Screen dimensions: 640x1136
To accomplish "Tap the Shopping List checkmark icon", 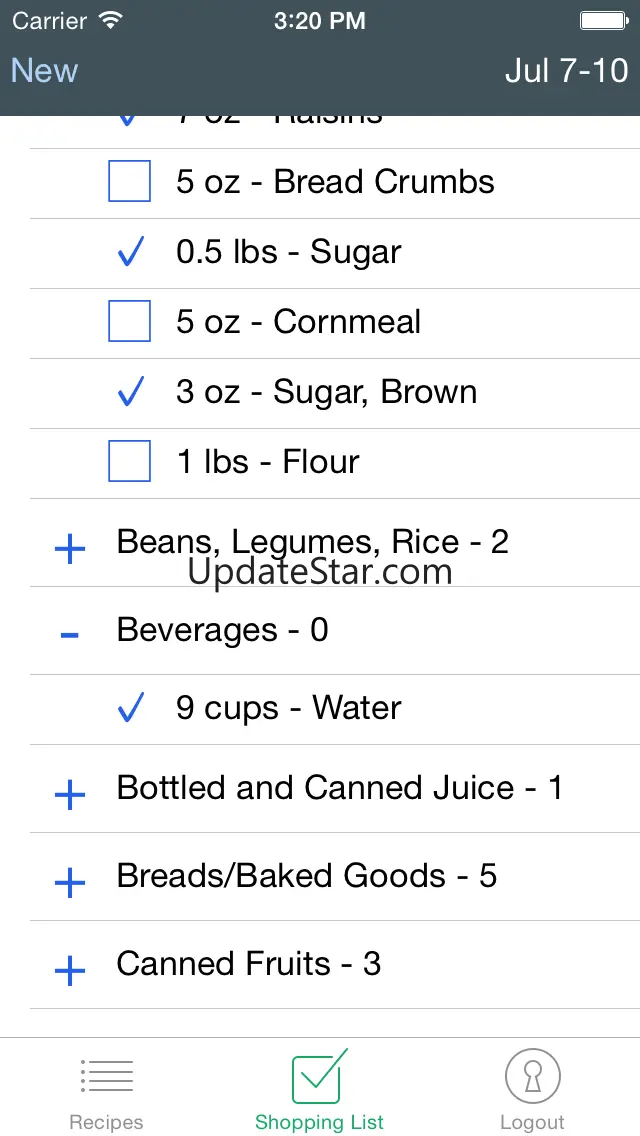I will tap(318, 1076).
